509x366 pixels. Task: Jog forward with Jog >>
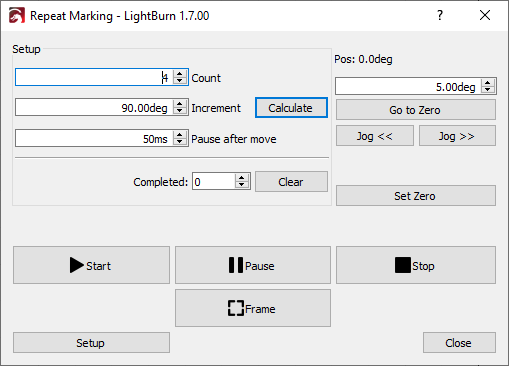(x=457, y=136)
